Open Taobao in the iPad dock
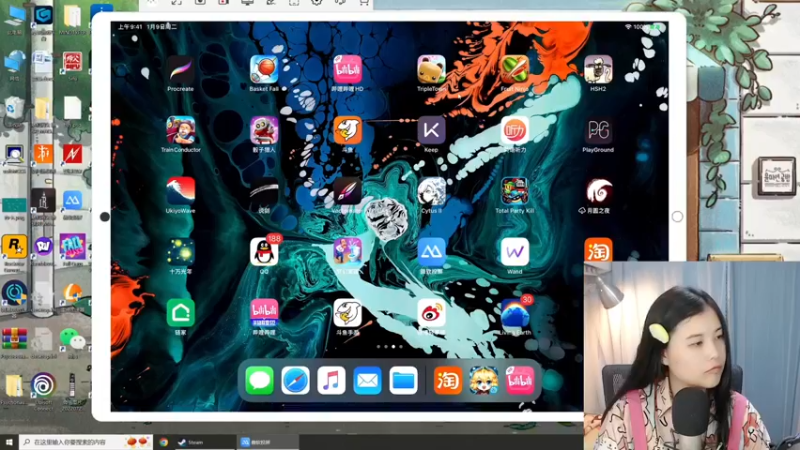 click(x=448, y=381)
